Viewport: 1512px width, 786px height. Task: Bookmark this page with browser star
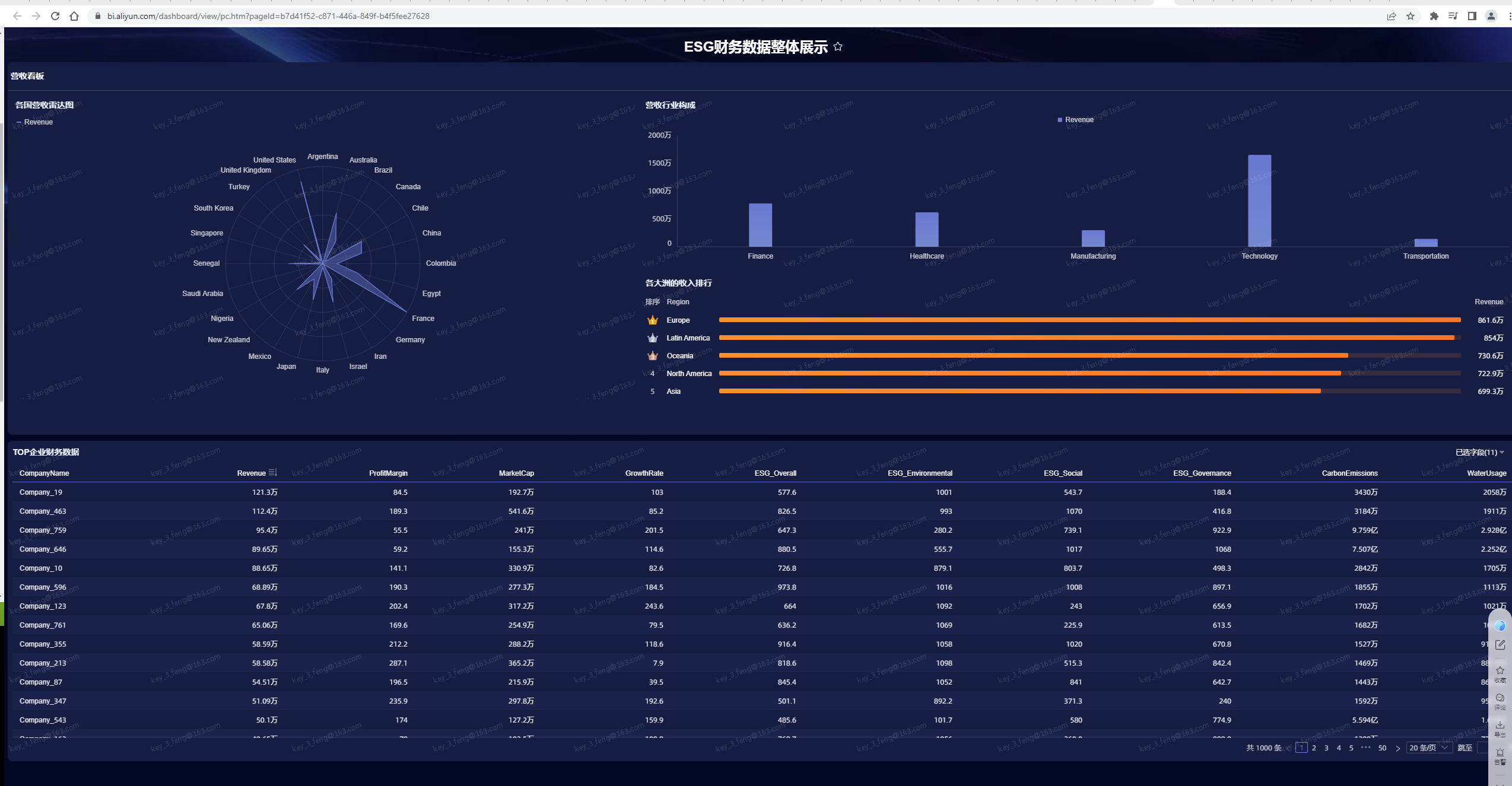click(x=1411, y=16)
